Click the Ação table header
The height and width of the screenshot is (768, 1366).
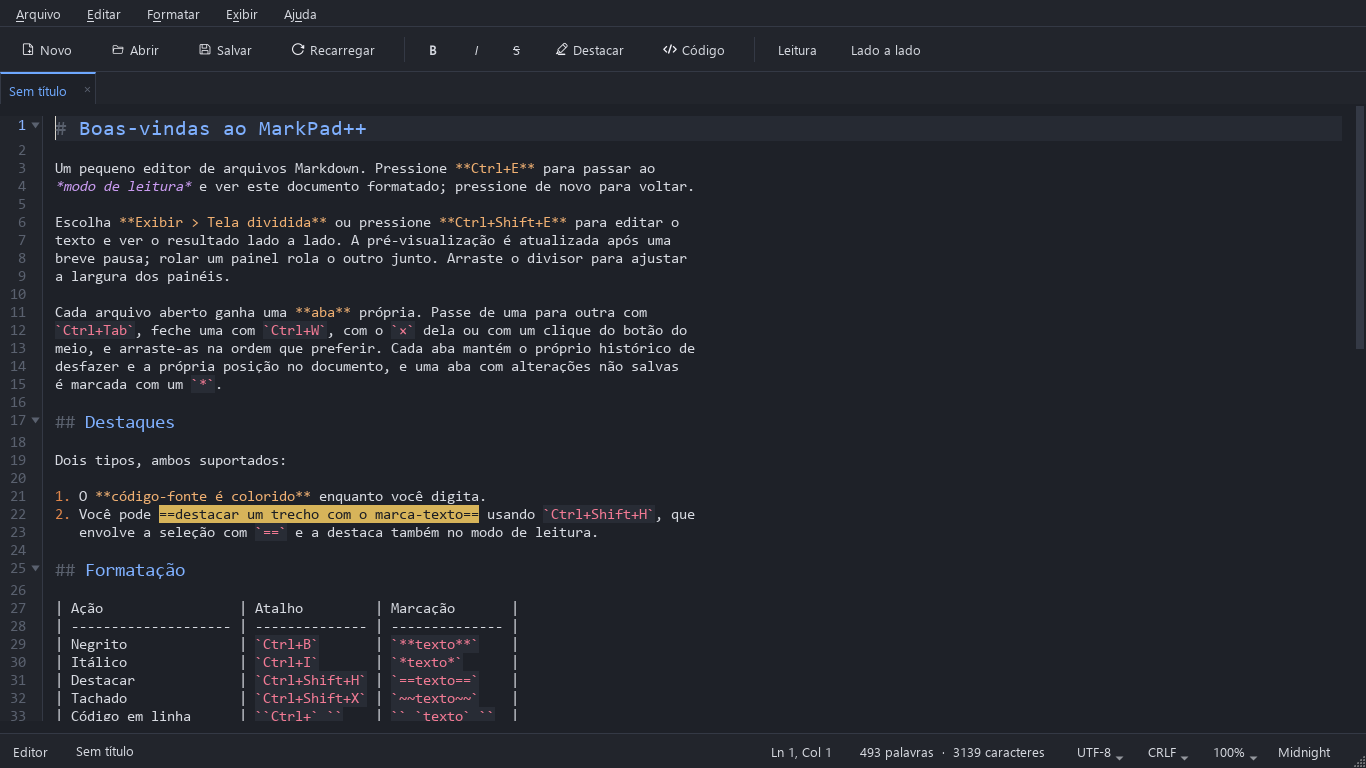coord(87,608)
